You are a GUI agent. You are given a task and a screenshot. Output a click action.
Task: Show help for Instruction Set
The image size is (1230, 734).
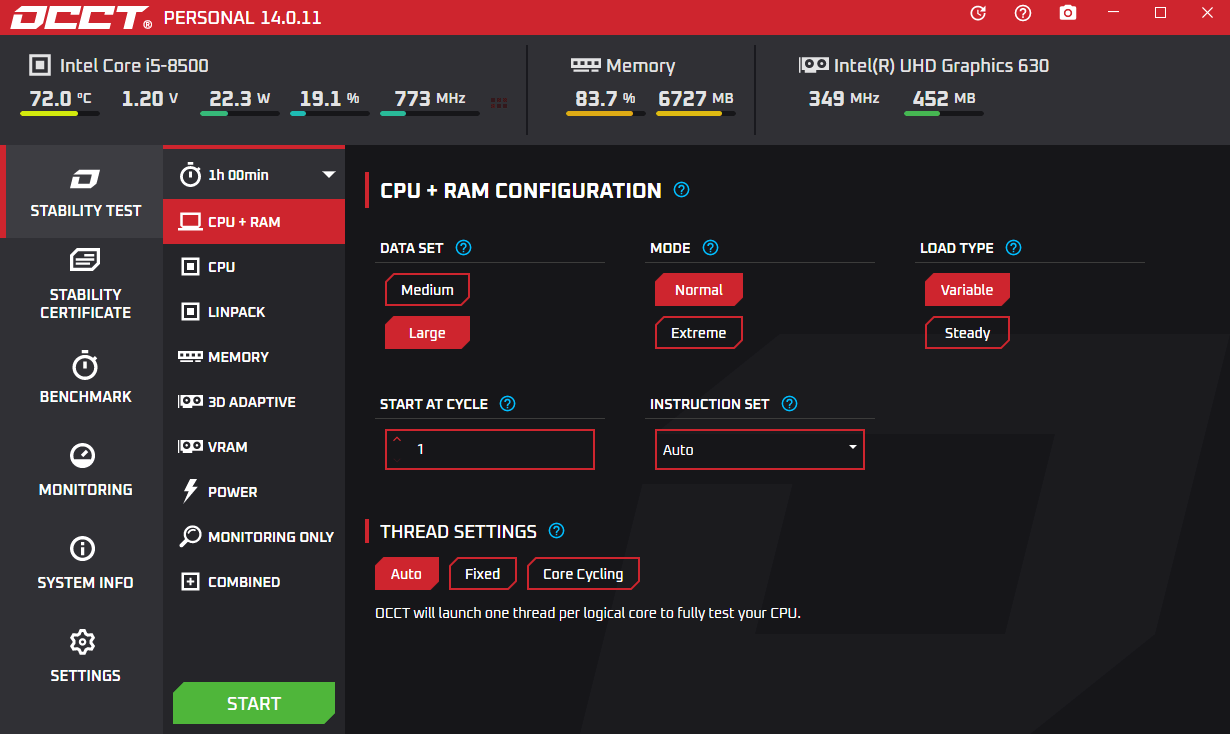789,404
